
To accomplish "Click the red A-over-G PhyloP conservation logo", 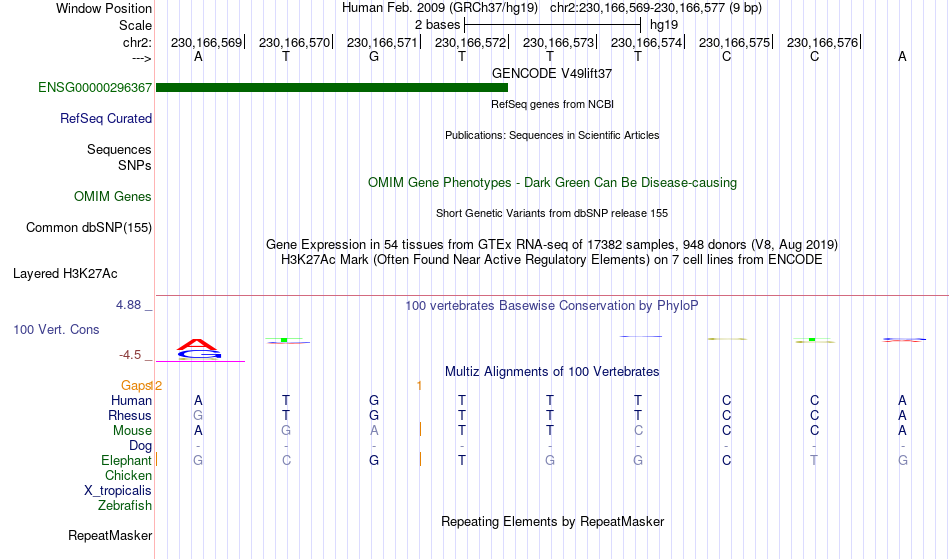I will (199, 348).
